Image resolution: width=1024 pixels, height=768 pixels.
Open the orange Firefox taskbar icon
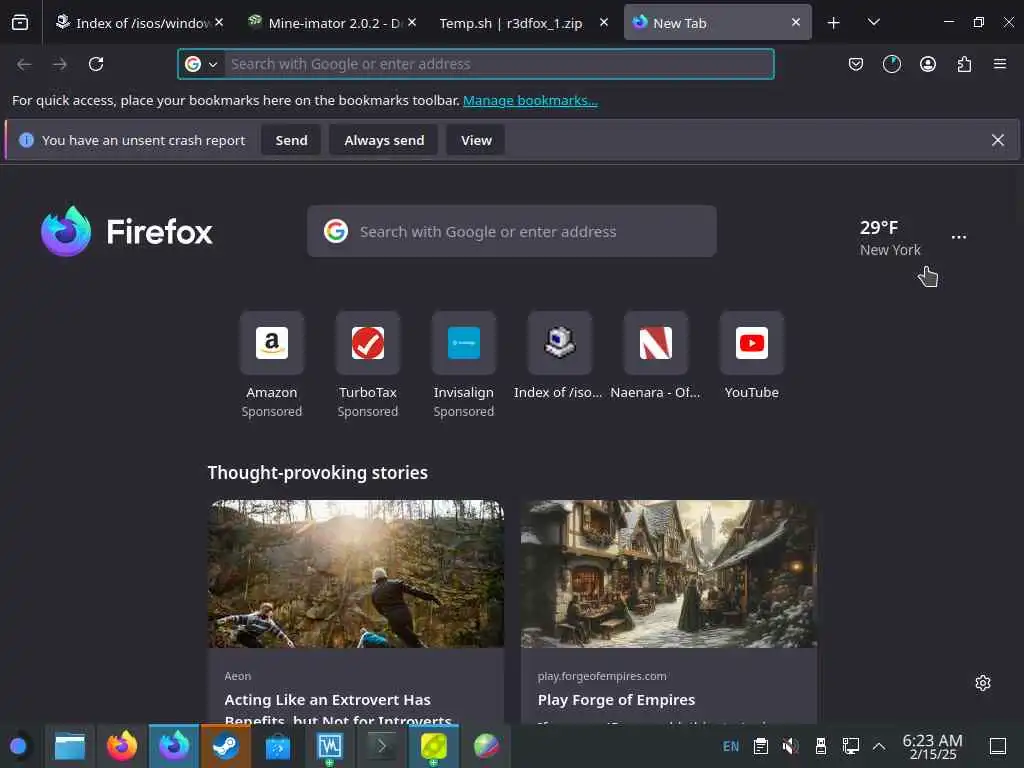[x=122, y=746]
